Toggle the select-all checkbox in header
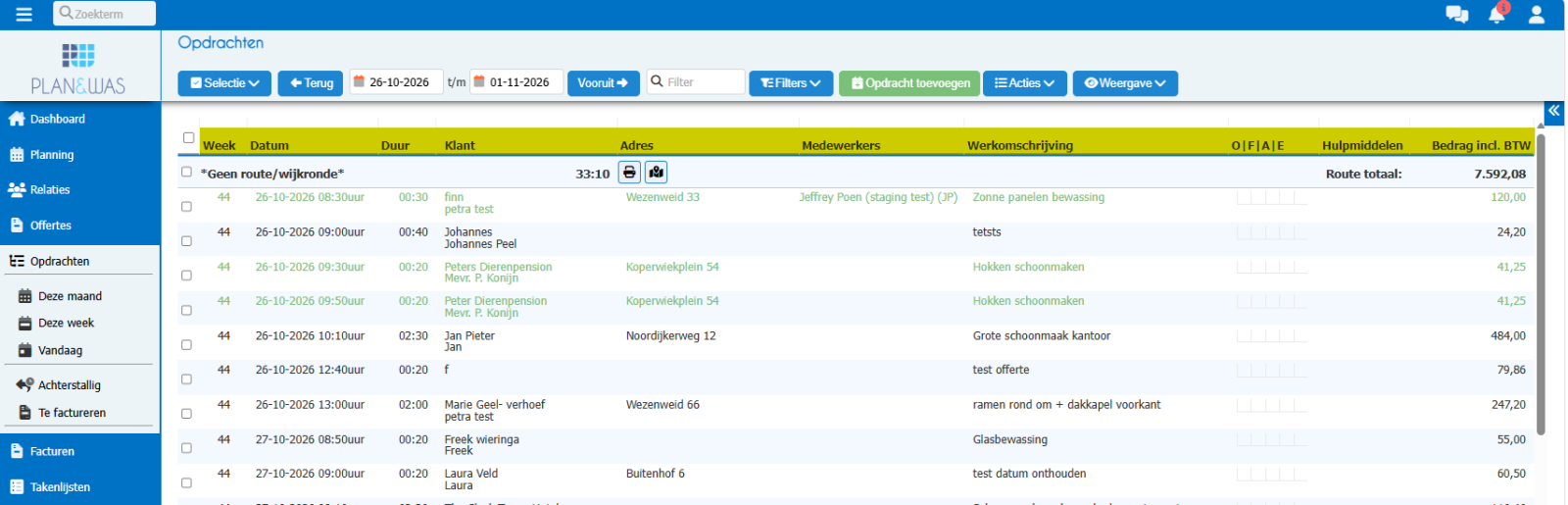Viewport: 1568px width, 505px height. 188,138
